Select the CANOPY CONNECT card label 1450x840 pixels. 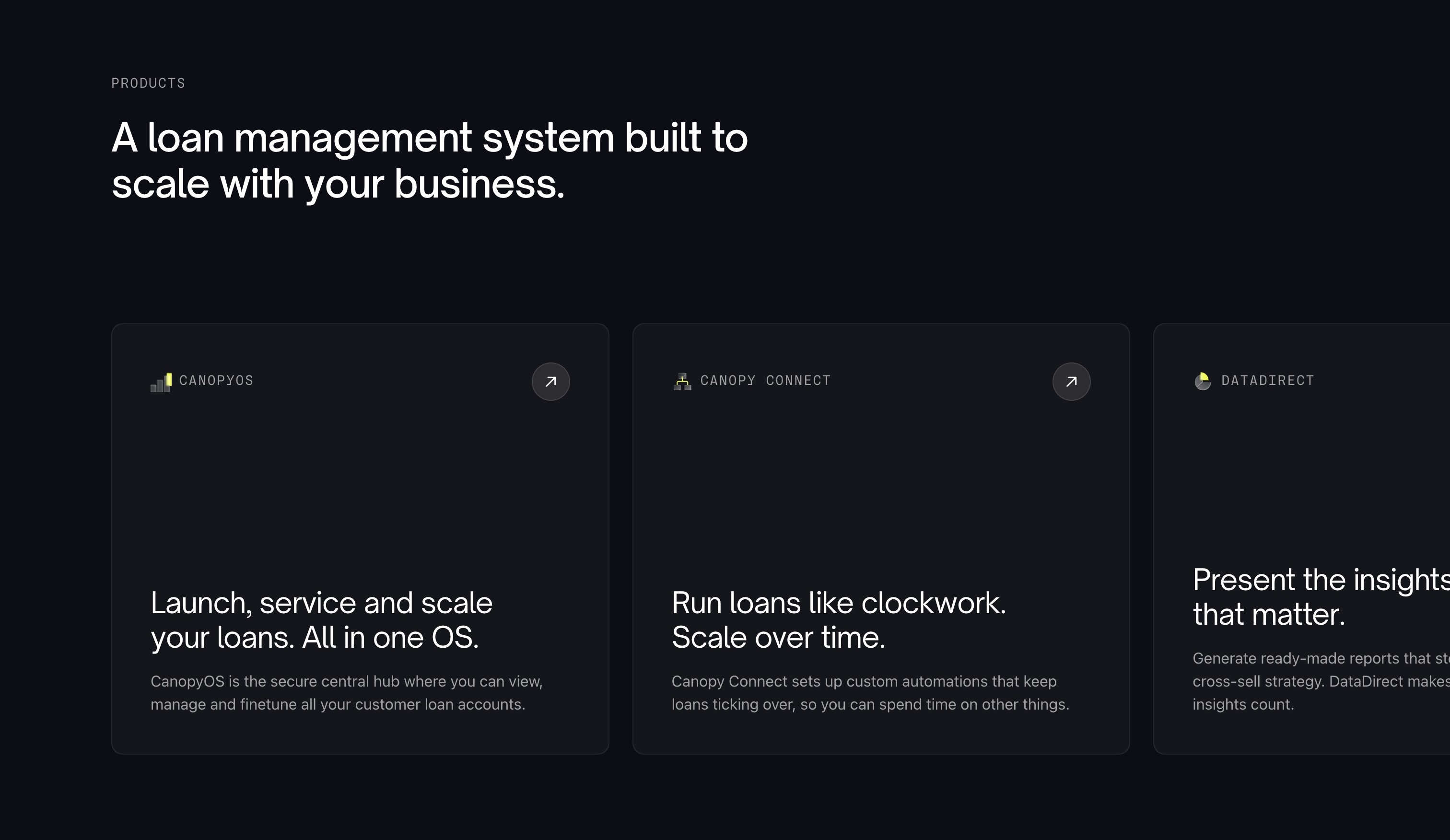coord(765,380)
